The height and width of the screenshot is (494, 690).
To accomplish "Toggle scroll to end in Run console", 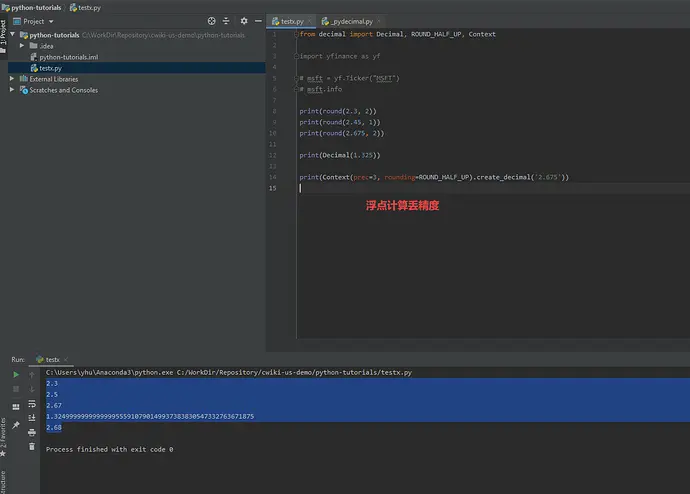I will (x=32, y=418).
